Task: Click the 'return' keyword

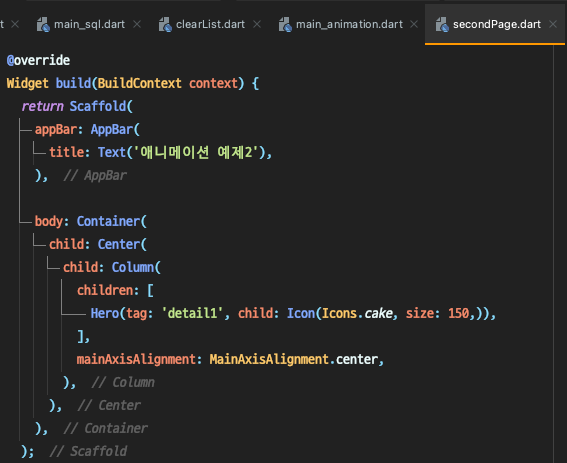Action: [42, 106]
